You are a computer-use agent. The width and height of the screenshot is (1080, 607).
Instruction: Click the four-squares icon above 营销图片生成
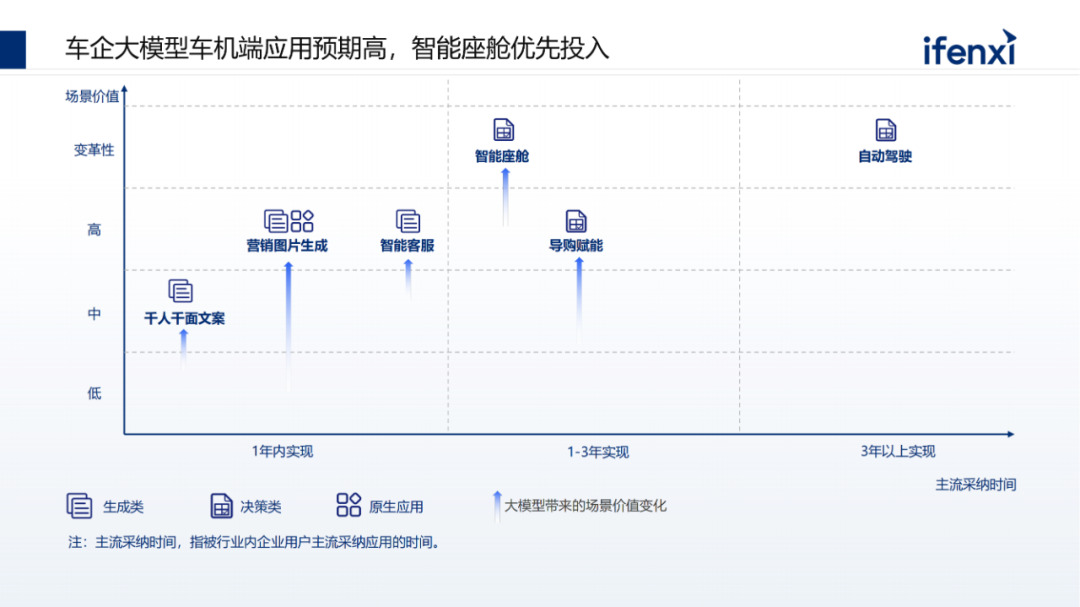click(x=302, y=221)
